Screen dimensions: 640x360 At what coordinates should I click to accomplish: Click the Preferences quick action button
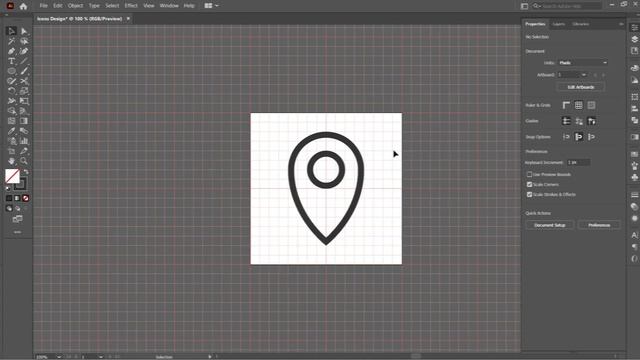pyautogui.click(x=599, y=225)
